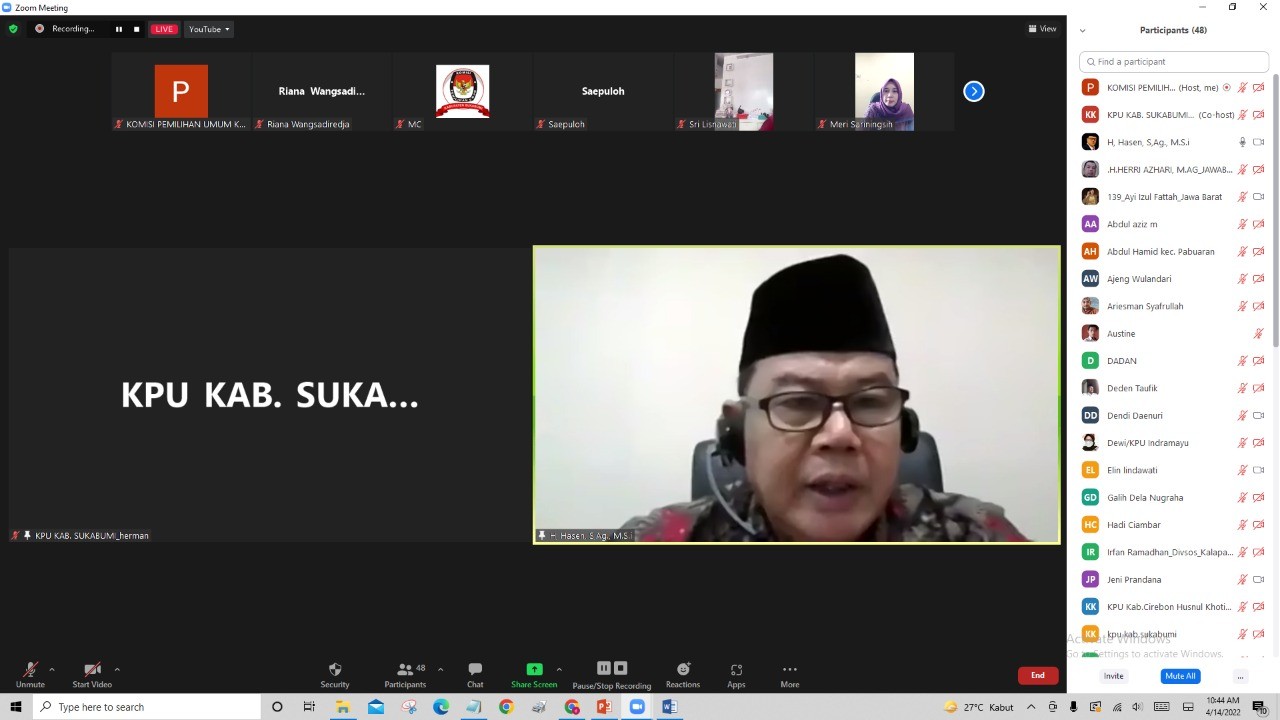The height and width of the screenshot is (720, 1280).
Task: Click the encryption shield status icon
Action: click(x=13, y=29)
